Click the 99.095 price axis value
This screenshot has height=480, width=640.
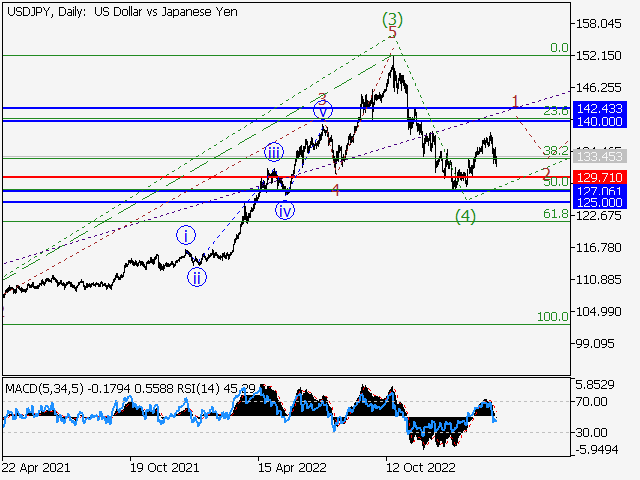[x=595, y=344]
